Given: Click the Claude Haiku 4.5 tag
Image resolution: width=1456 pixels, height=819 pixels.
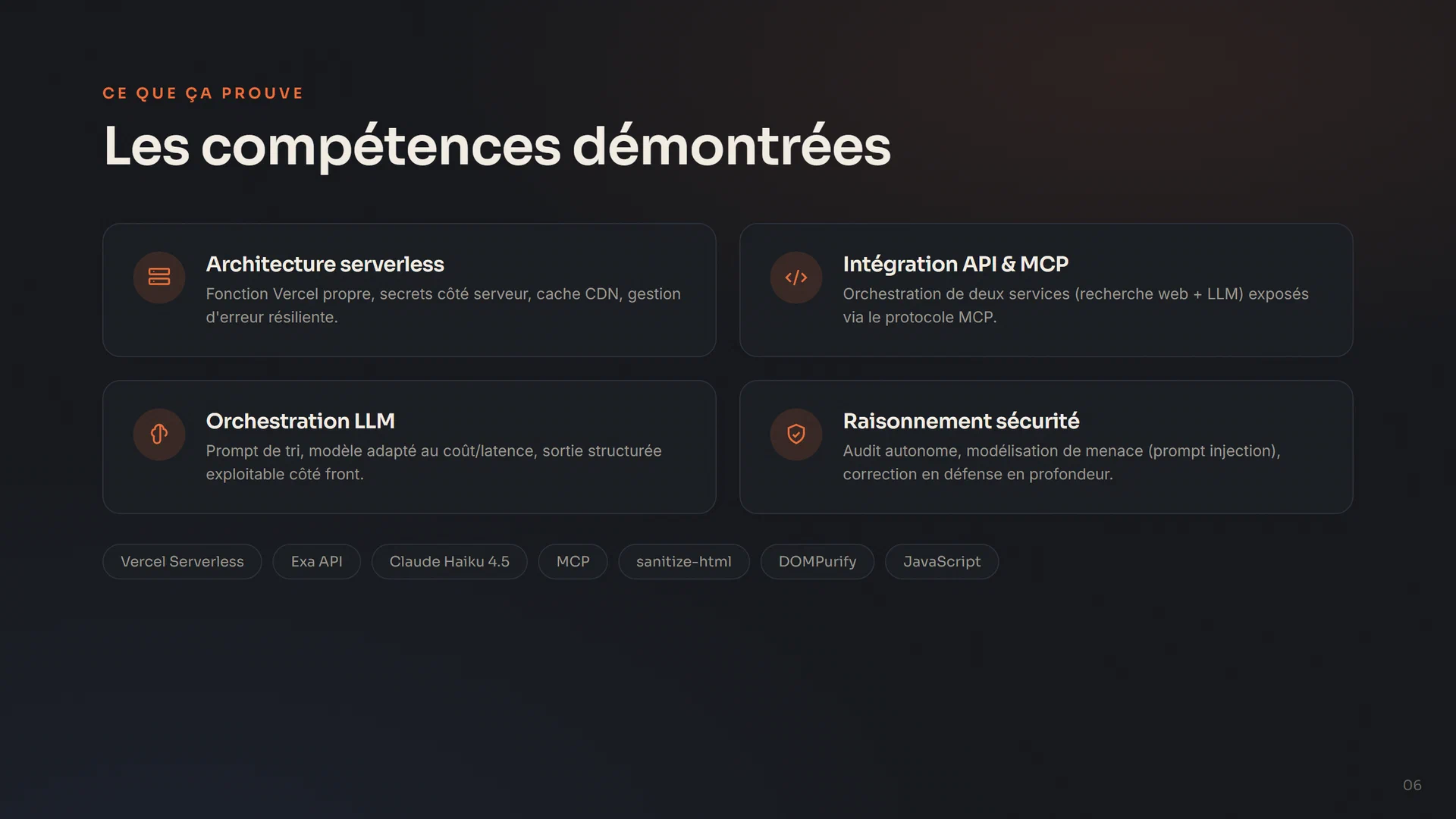Looking at the screenshot, I should (x=450, y=562).
